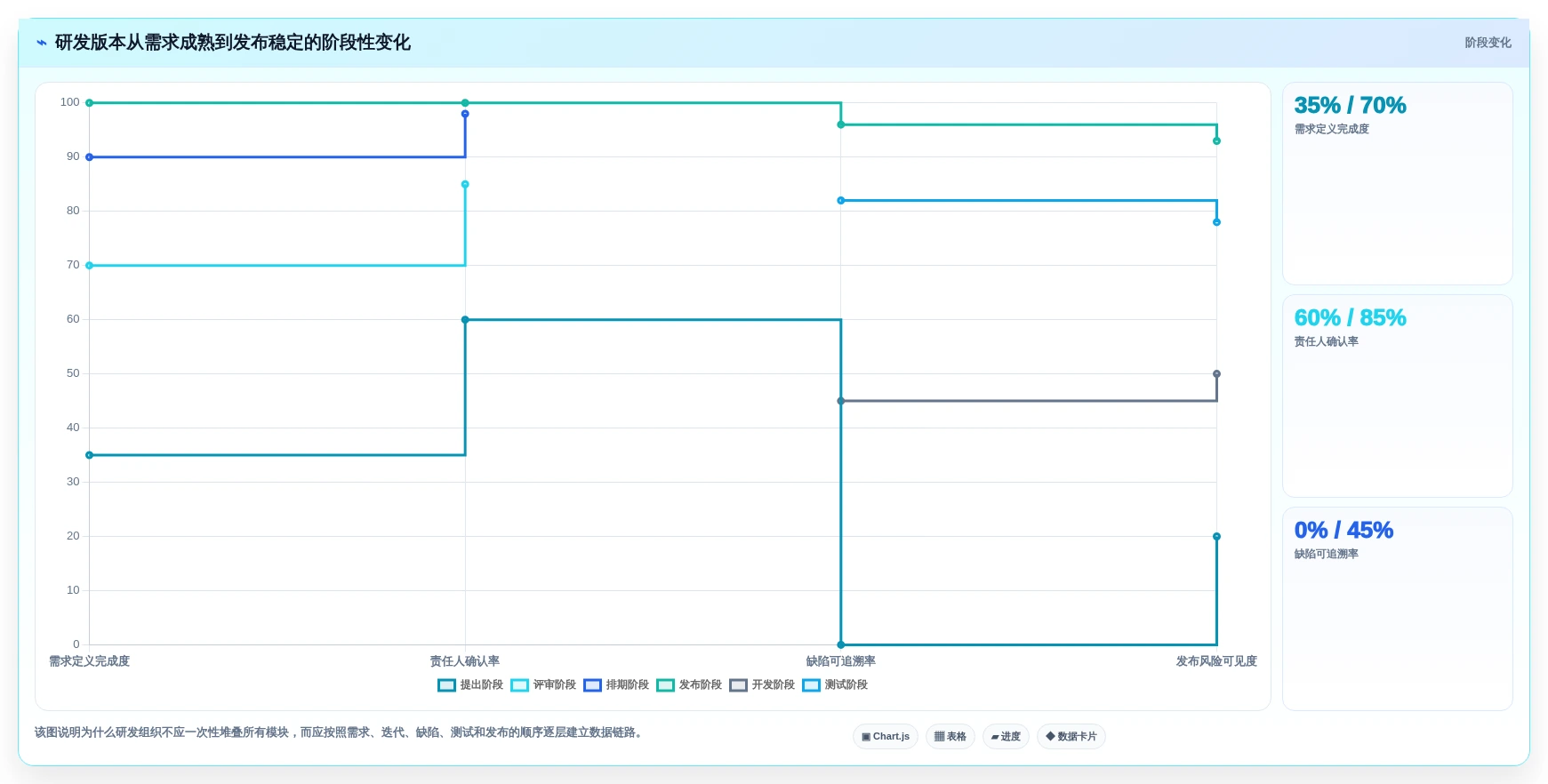
Task: Click the 评审阶段 data point at 85
Action: (x=465, y=185)
